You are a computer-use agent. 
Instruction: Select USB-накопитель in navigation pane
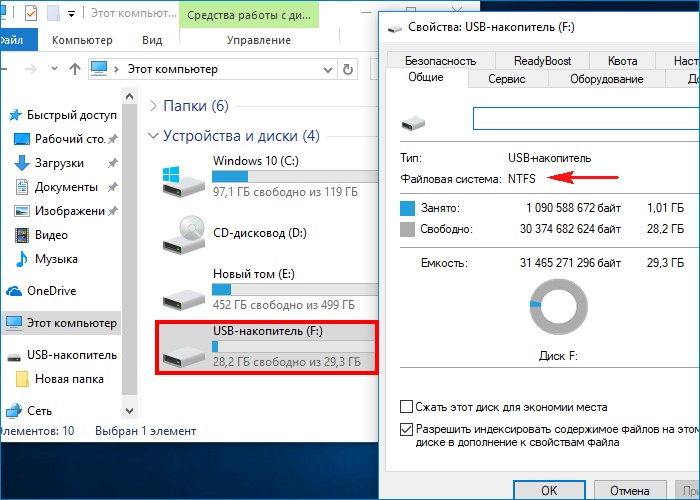coord(71,355)
